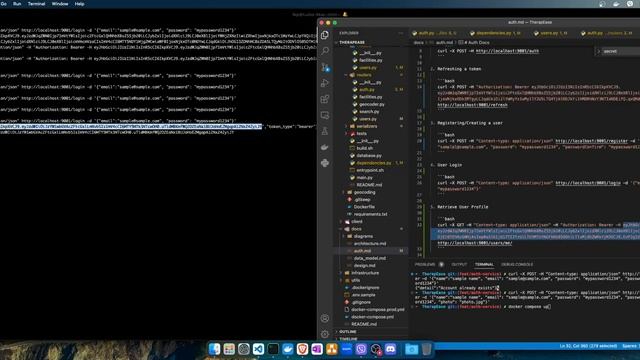
Task: Follow the localhost:8001/register link
Action: coord(591,141)
